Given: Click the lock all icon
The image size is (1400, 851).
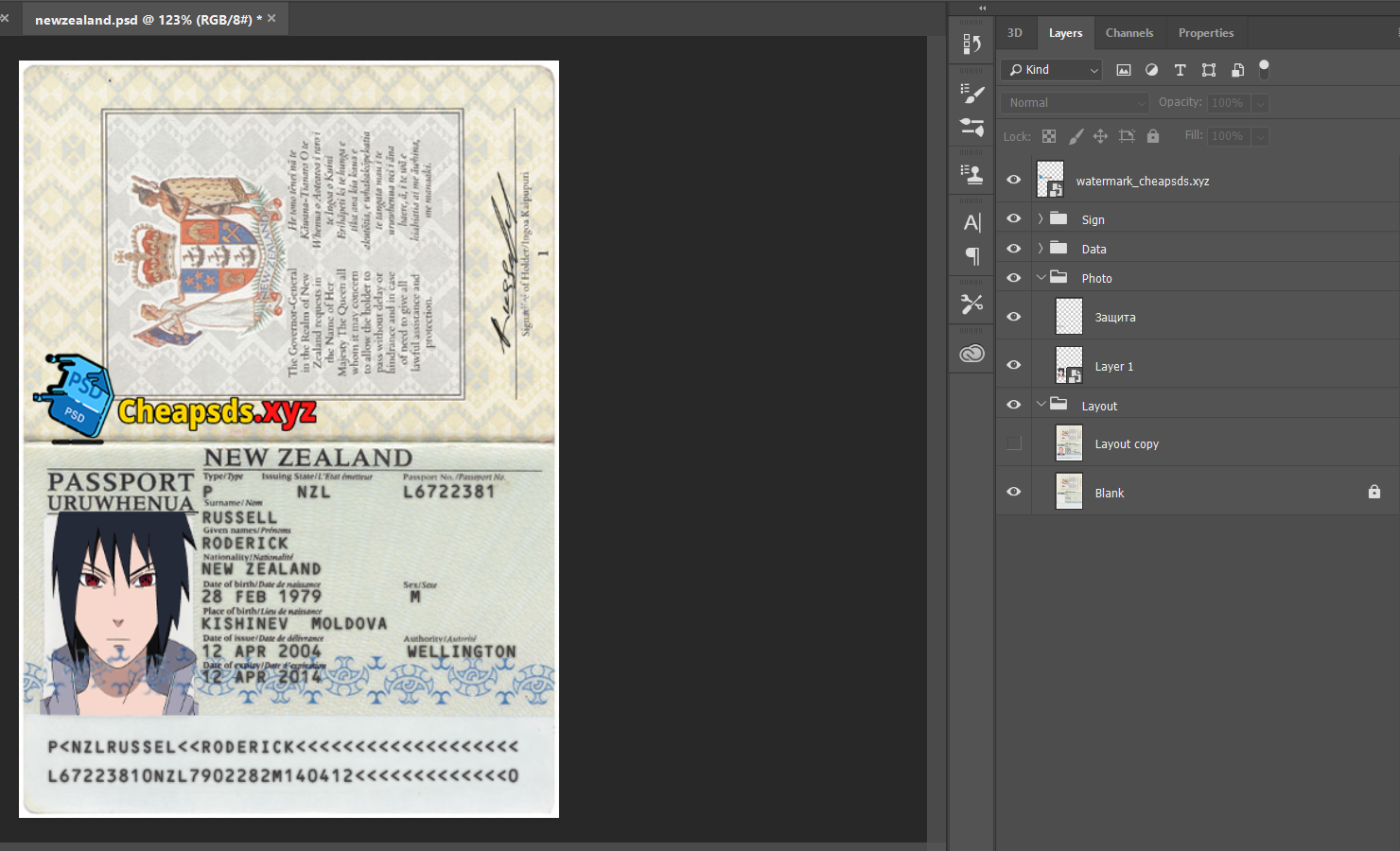Looking at the screenshot, I should tap(1153, 136).
